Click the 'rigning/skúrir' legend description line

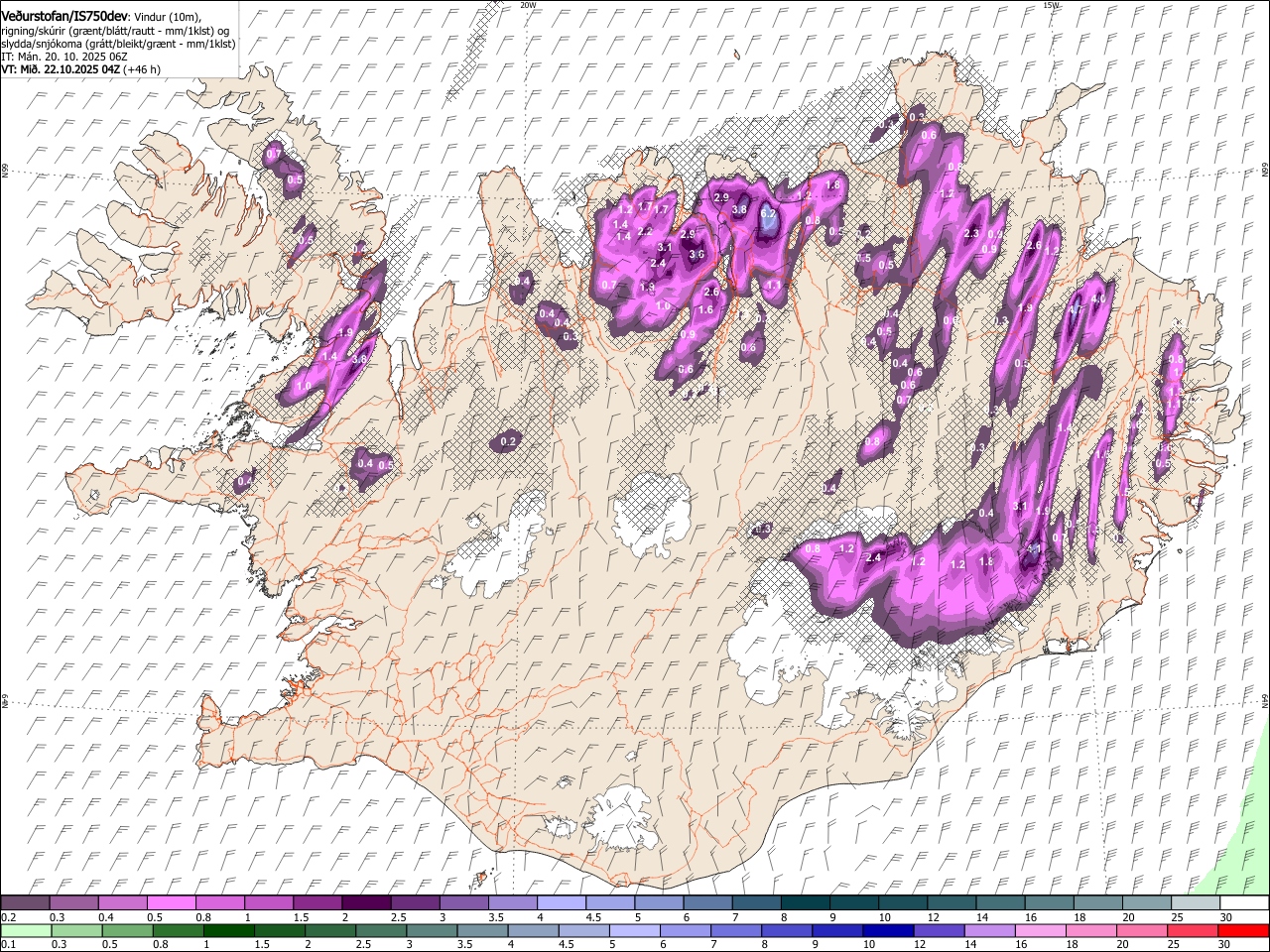pyautogui.click(x=114, y=31)
